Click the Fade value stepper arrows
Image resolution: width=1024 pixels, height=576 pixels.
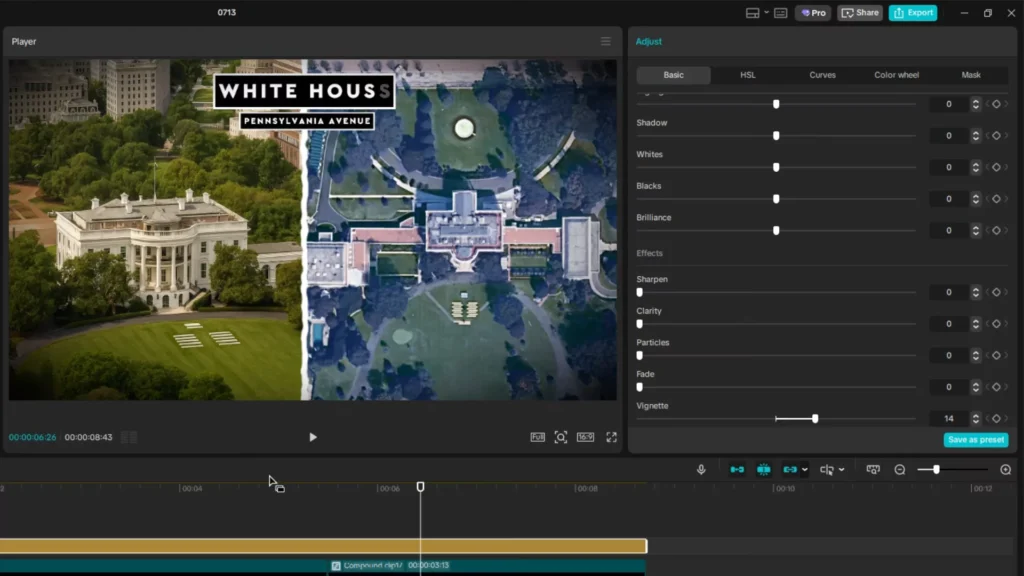coord(976,387)
